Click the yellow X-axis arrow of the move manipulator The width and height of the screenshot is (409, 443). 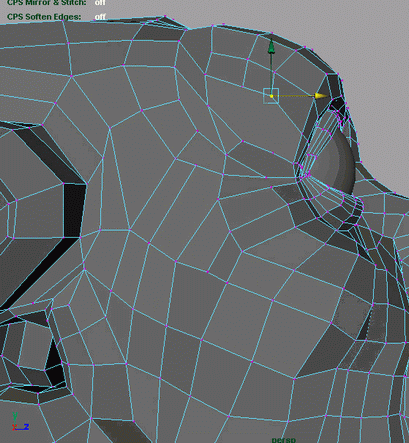(321, 96)
